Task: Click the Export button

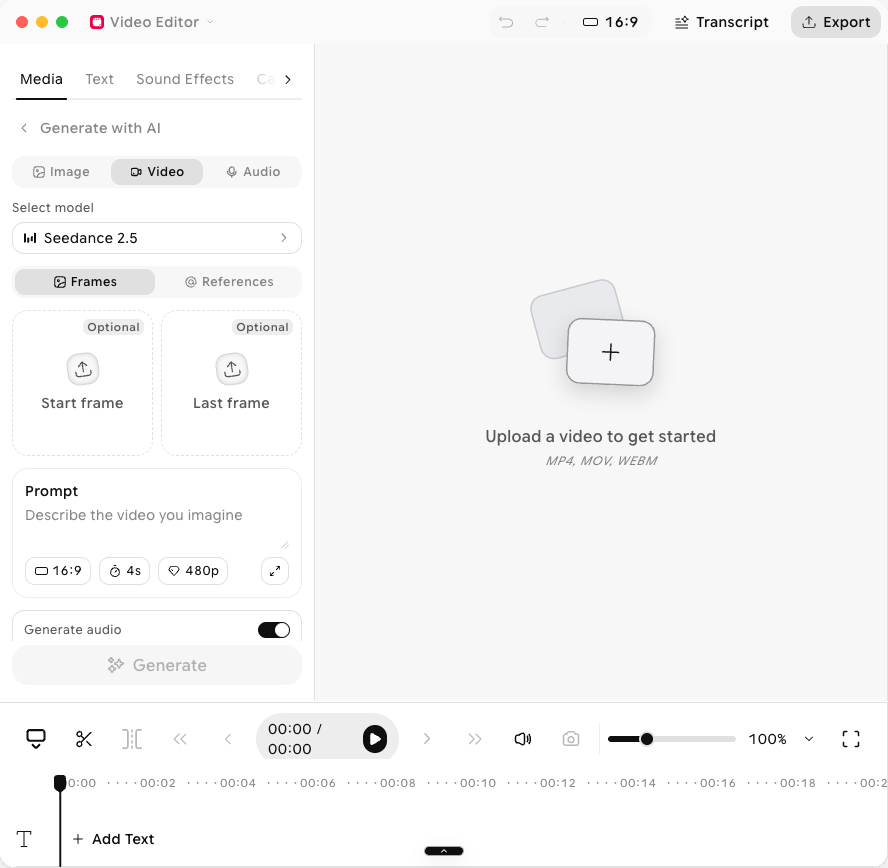Action: coord(836,22)
